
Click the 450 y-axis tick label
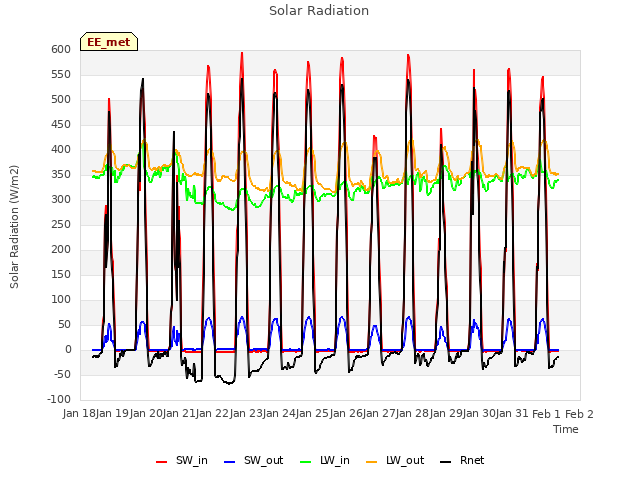(61, 125)
